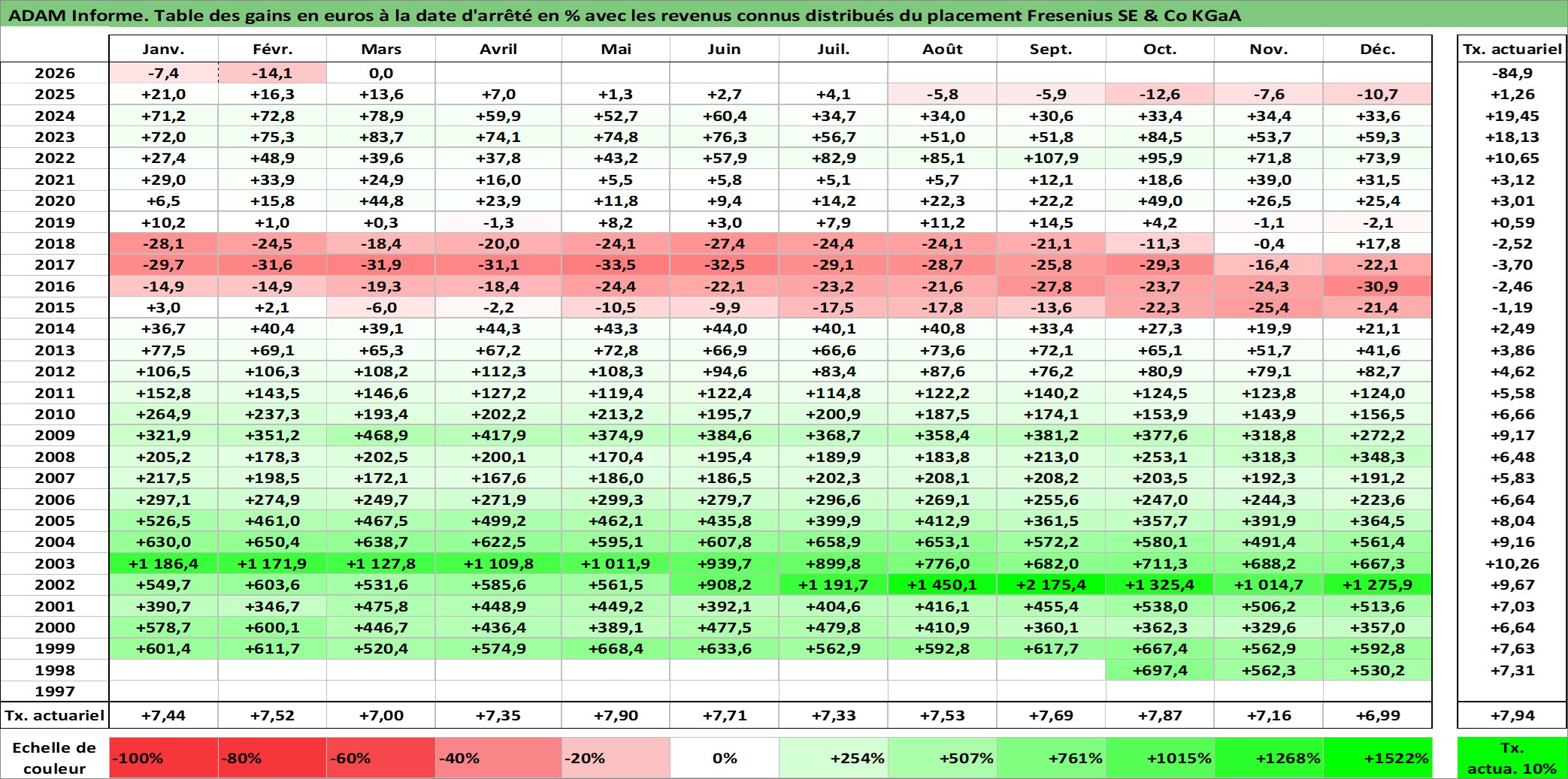Select cell +526,5 in Janv. 2005
This screenshot has height=779, width=1568.
[163, 521]
